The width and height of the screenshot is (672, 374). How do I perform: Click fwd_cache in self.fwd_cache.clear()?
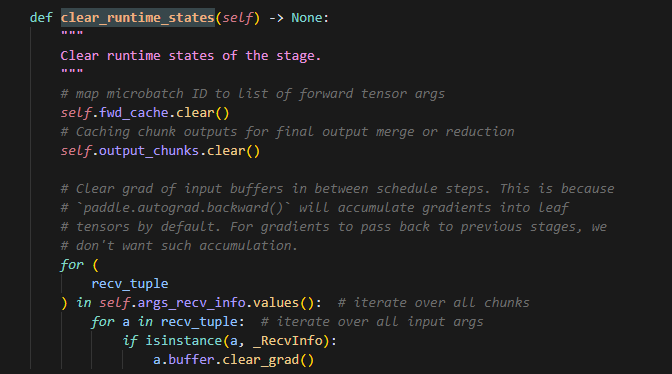pyautogui.click(x=134, y=113)
